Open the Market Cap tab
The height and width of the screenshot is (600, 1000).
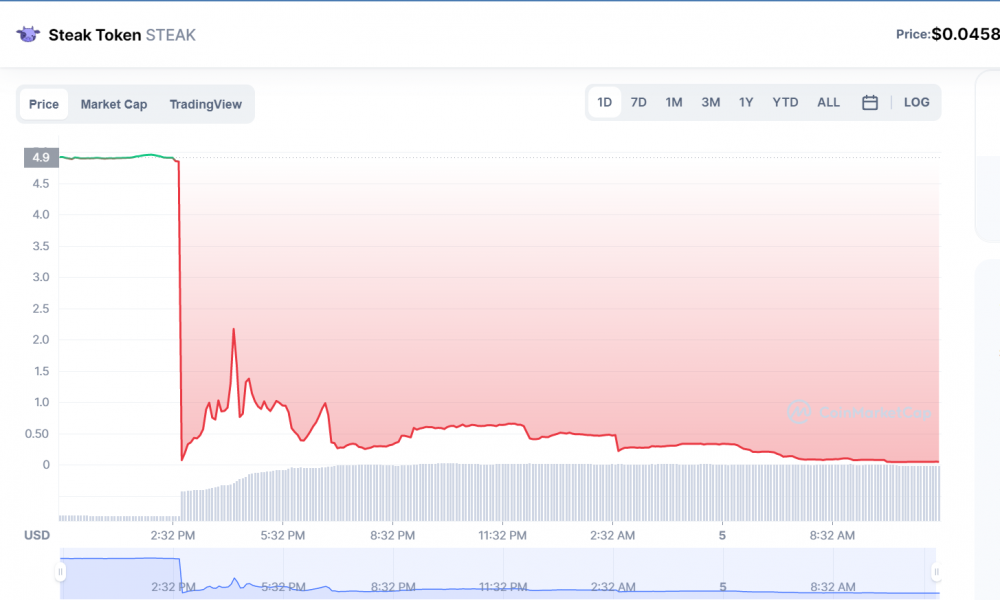point(114,104)
